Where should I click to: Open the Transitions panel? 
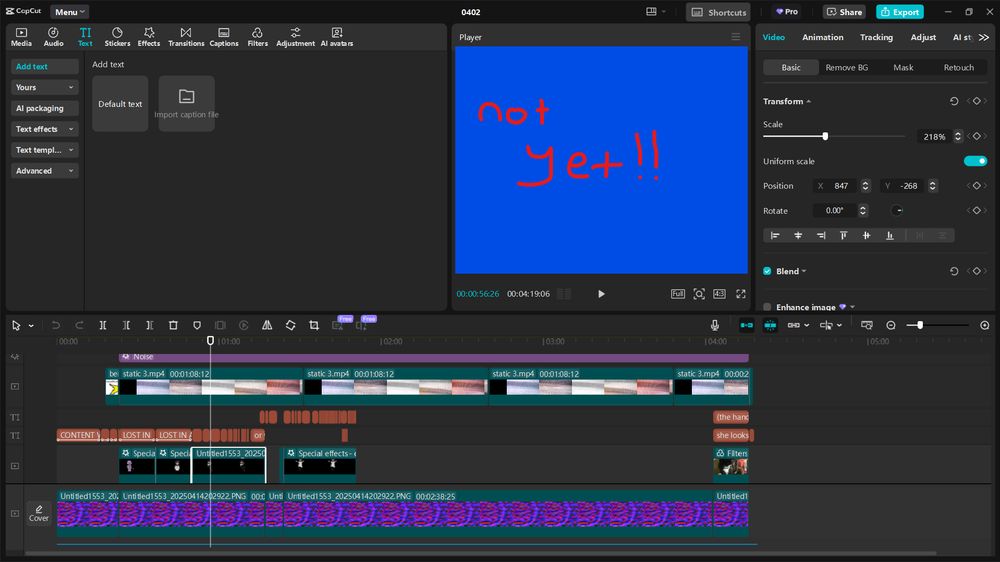click(x=186, y=37)
